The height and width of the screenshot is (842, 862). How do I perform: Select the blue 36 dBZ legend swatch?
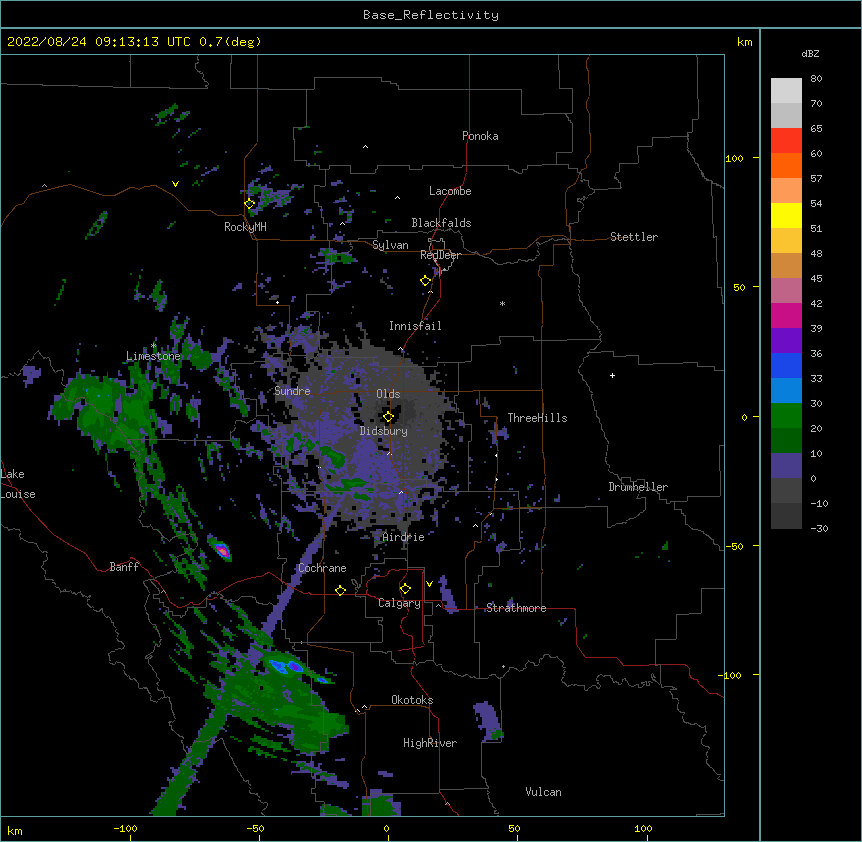coord(786,365)
